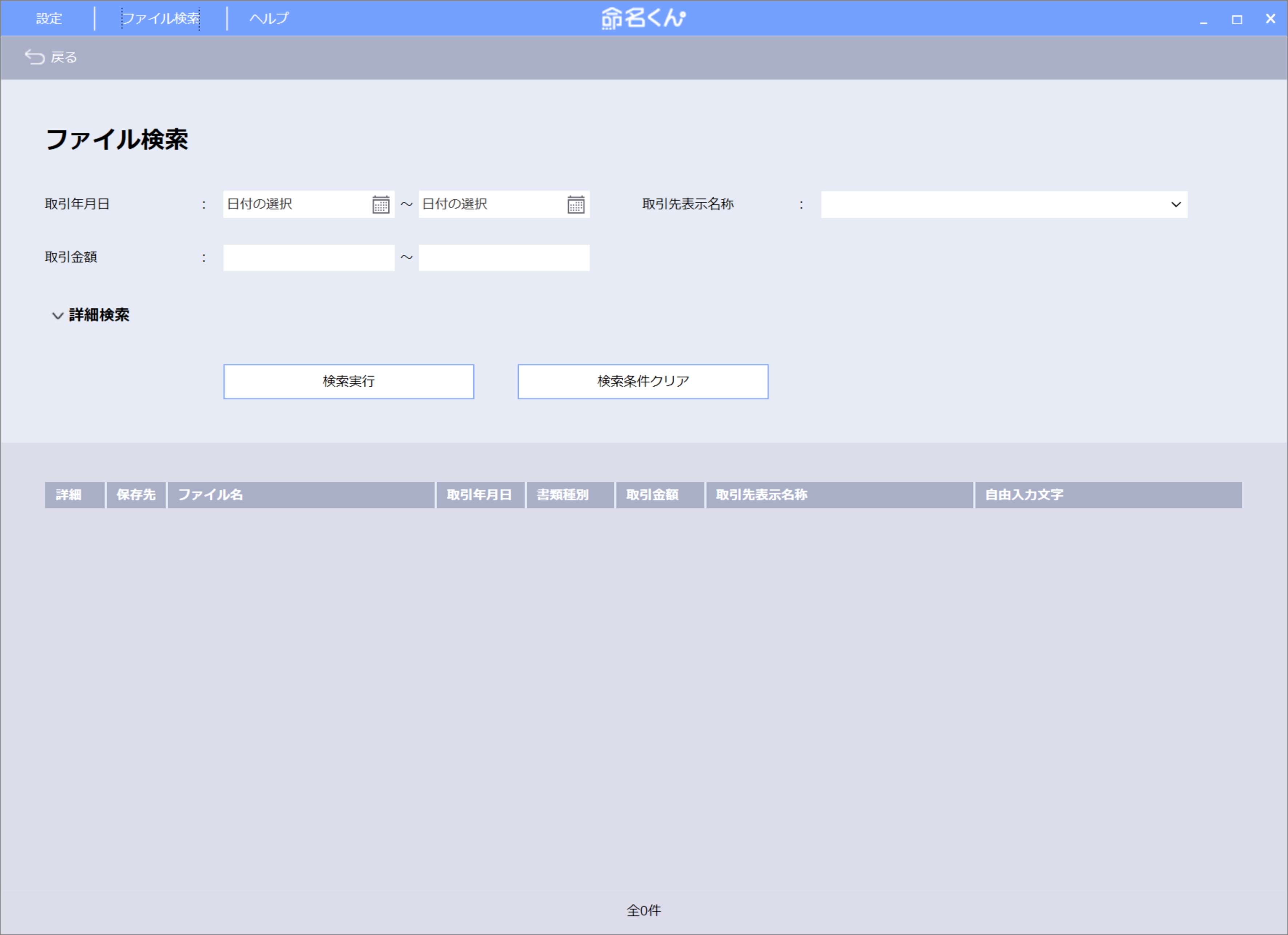Open the ファイル検索 menu
The width and height of the screenshot is (1288, 935).
point(161,18)
